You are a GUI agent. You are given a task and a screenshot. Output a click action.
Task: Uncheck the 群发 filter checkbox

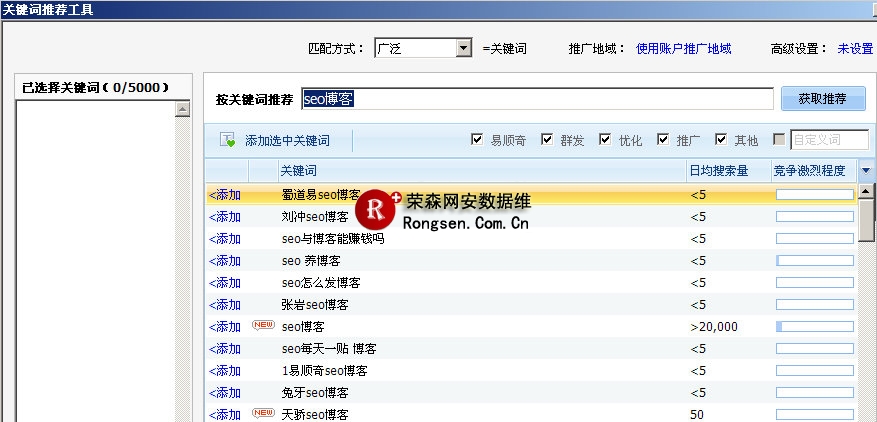click(547, 140)
